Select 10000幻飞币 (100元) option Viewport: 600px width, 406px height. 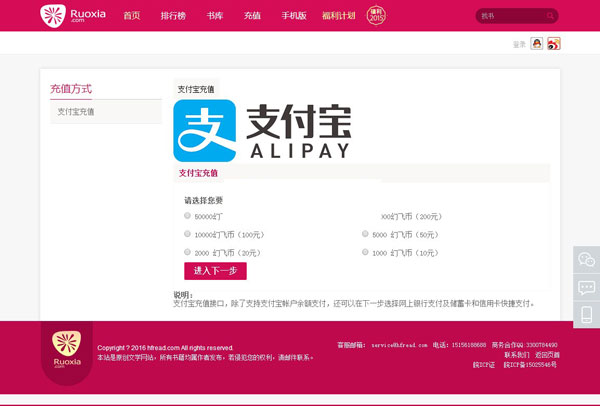pos(187,234)
